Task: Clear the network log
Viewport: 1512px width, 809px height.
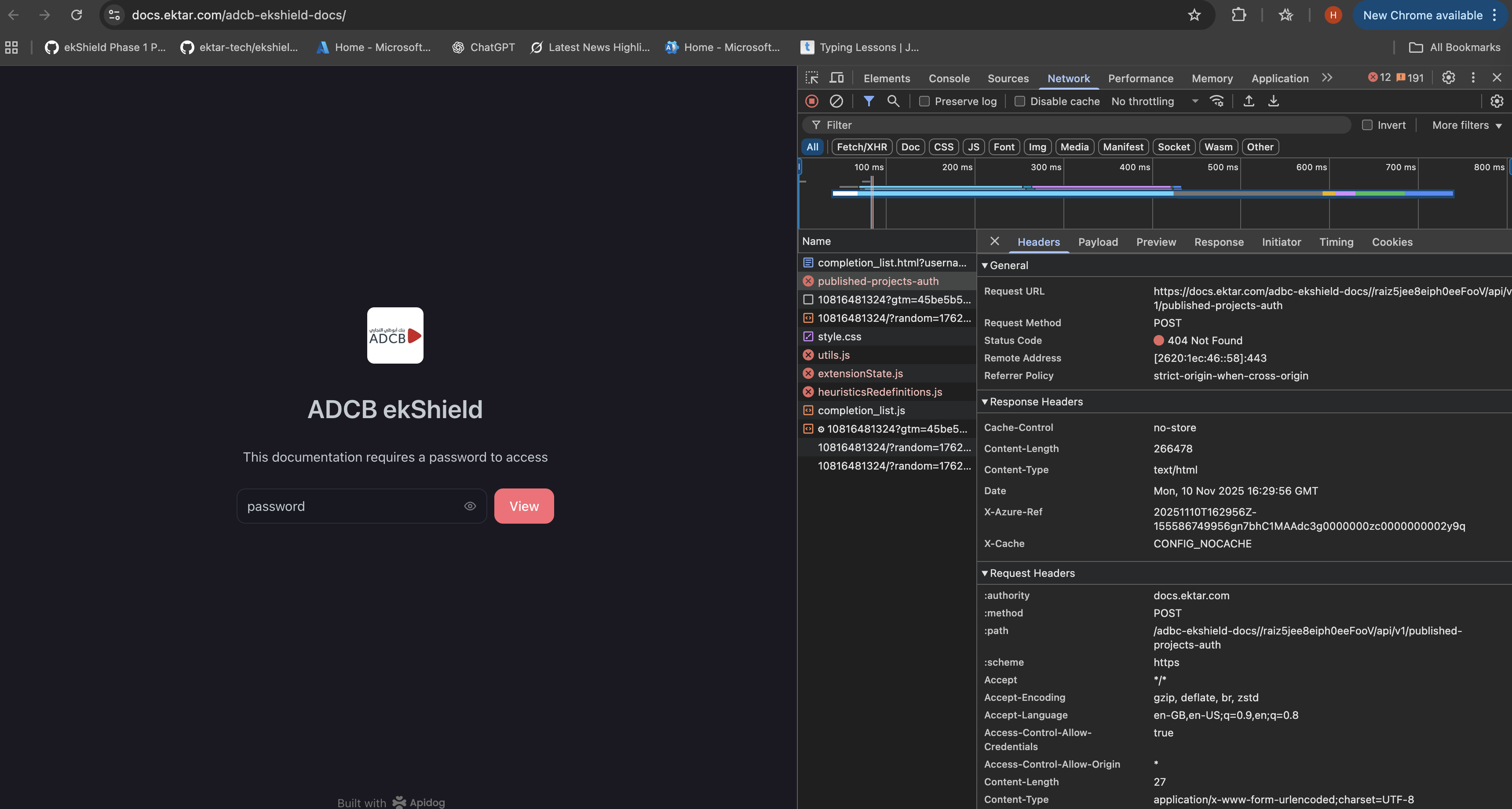Action: pos(836,101)
